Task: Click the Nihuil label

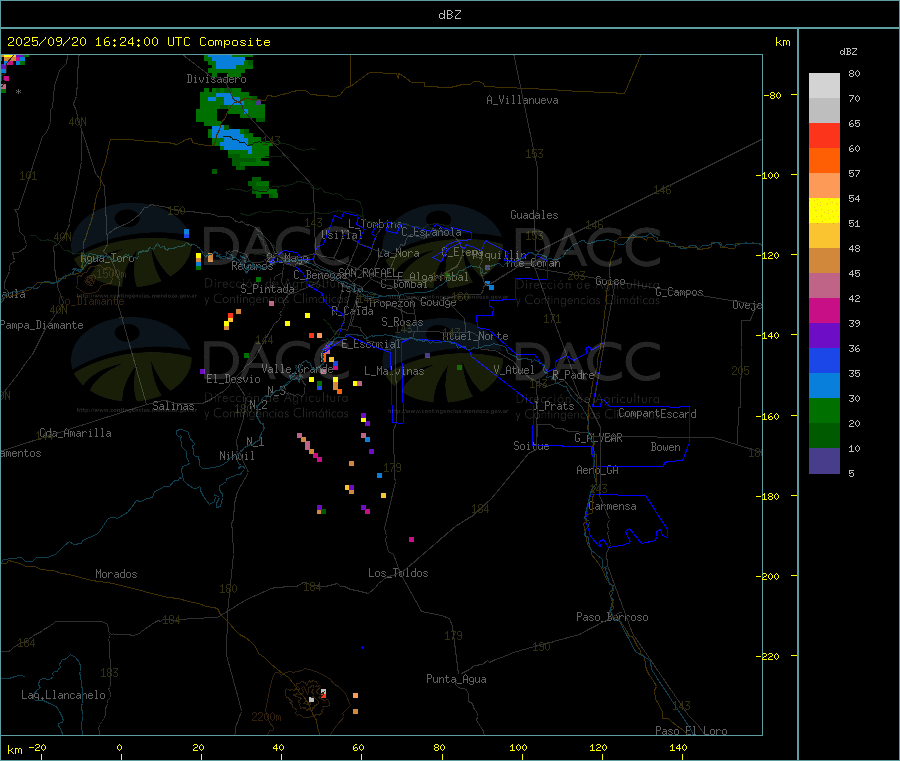Action: (x=236, y=456)
